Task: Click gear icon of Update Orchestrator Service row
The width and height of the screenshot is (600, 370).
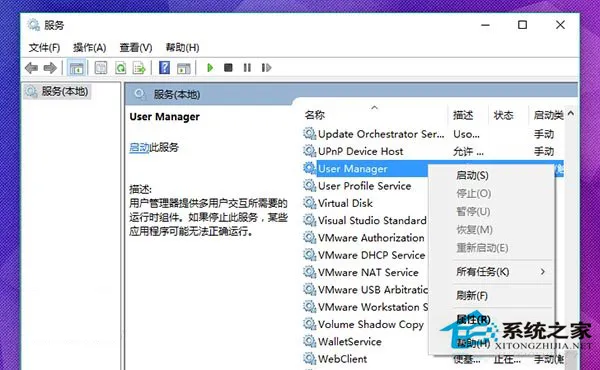Action: point(309,134)
